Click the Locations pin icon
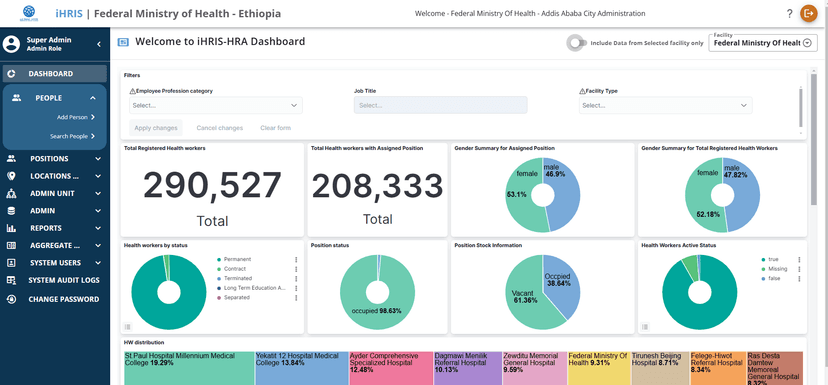828x385 pixels. [11, 176]
